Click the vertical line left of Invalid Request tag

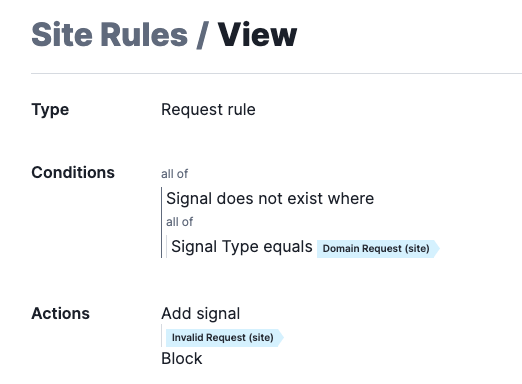click(162, 336)
